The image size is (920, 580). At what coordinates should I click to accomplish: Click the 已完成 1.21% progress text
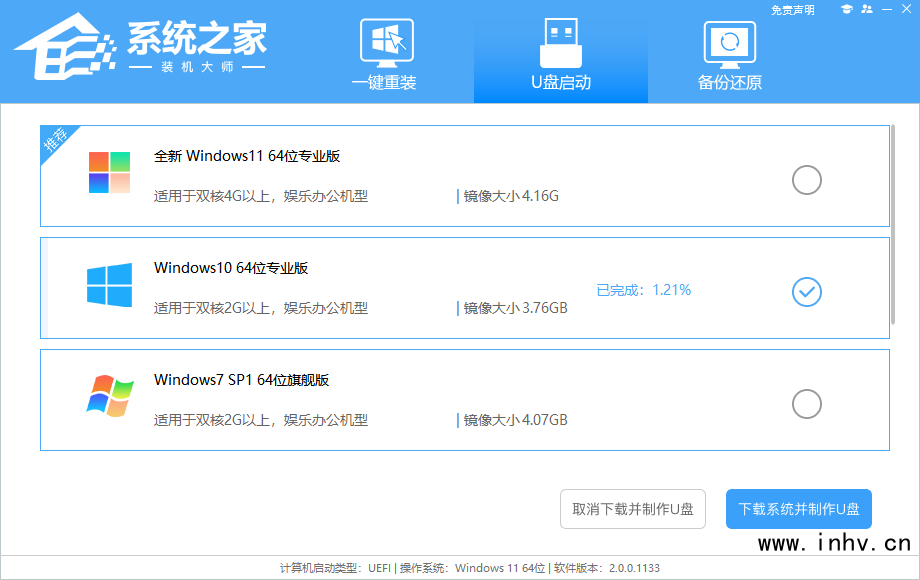643,290
